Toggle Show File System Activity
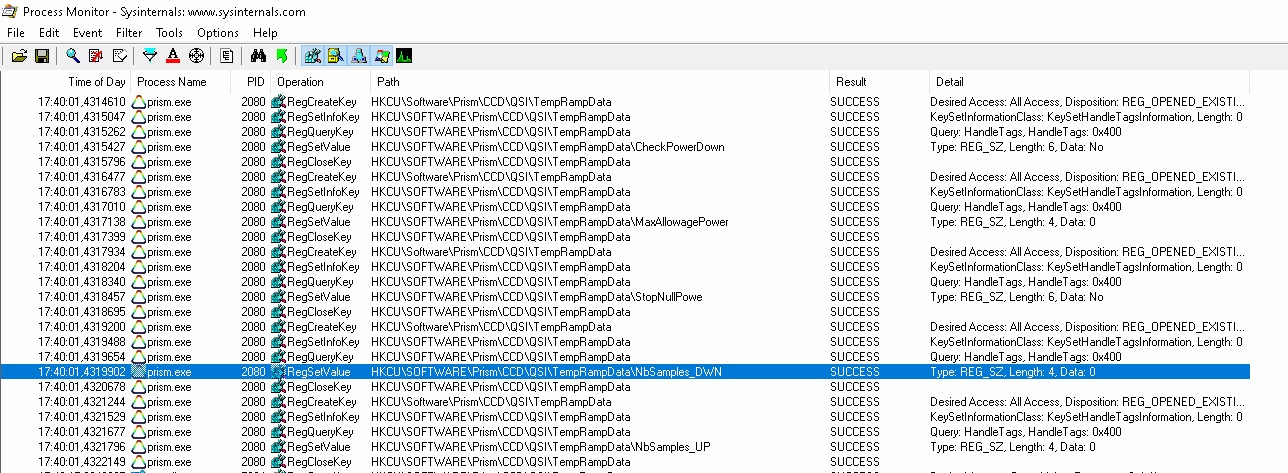The image size is (1288, 473). 335,56
